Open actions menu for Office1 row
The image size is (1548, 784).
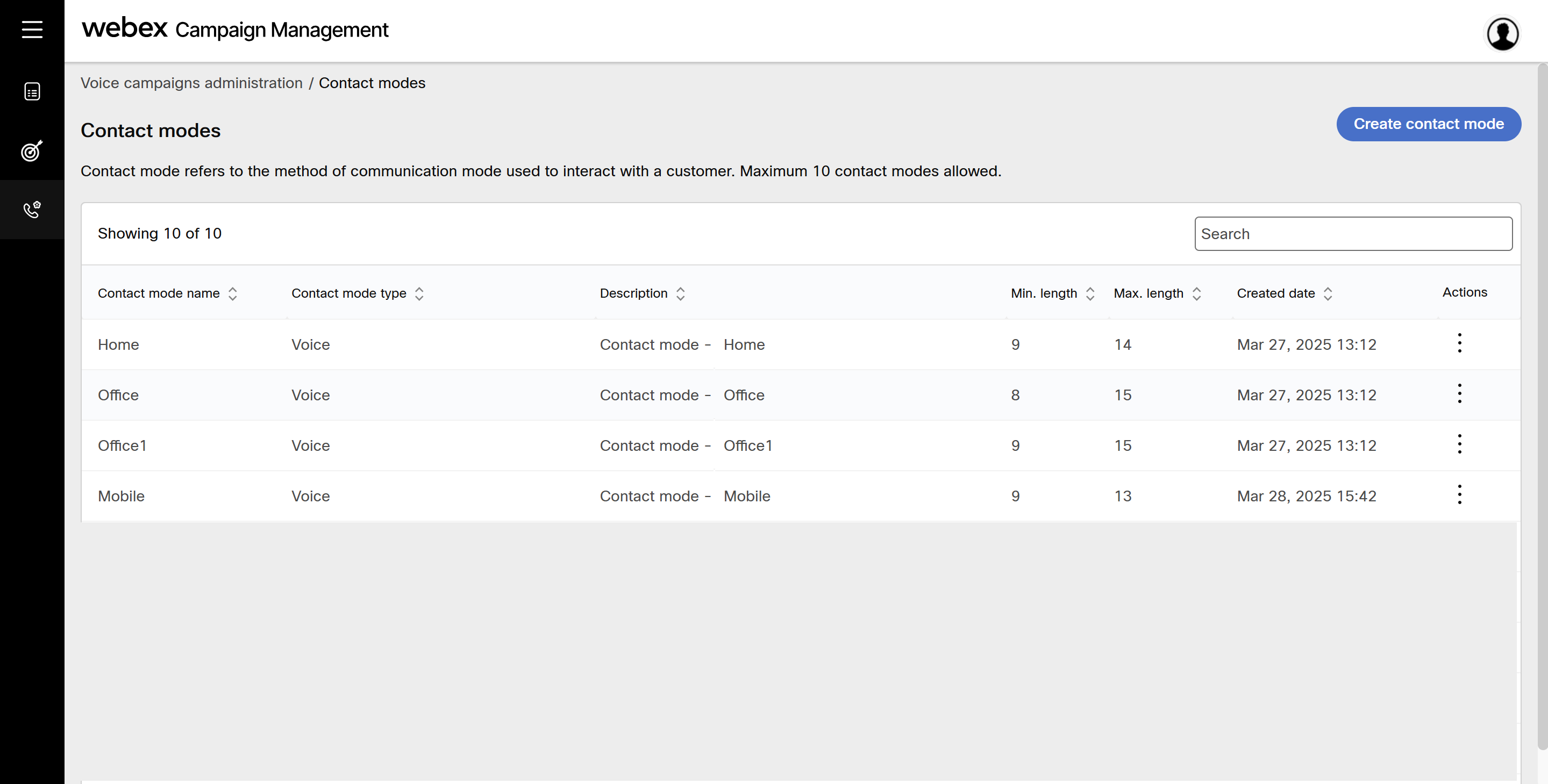tap(1459, 444)
